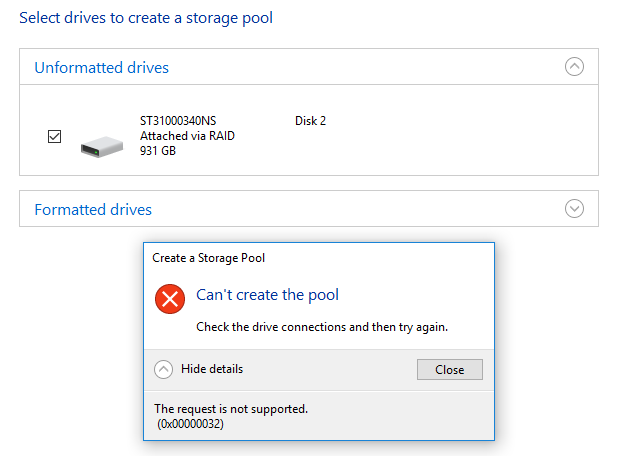618x456 pixels.
Task: Click the Can't create the pool heading
Action: (268, 295)
